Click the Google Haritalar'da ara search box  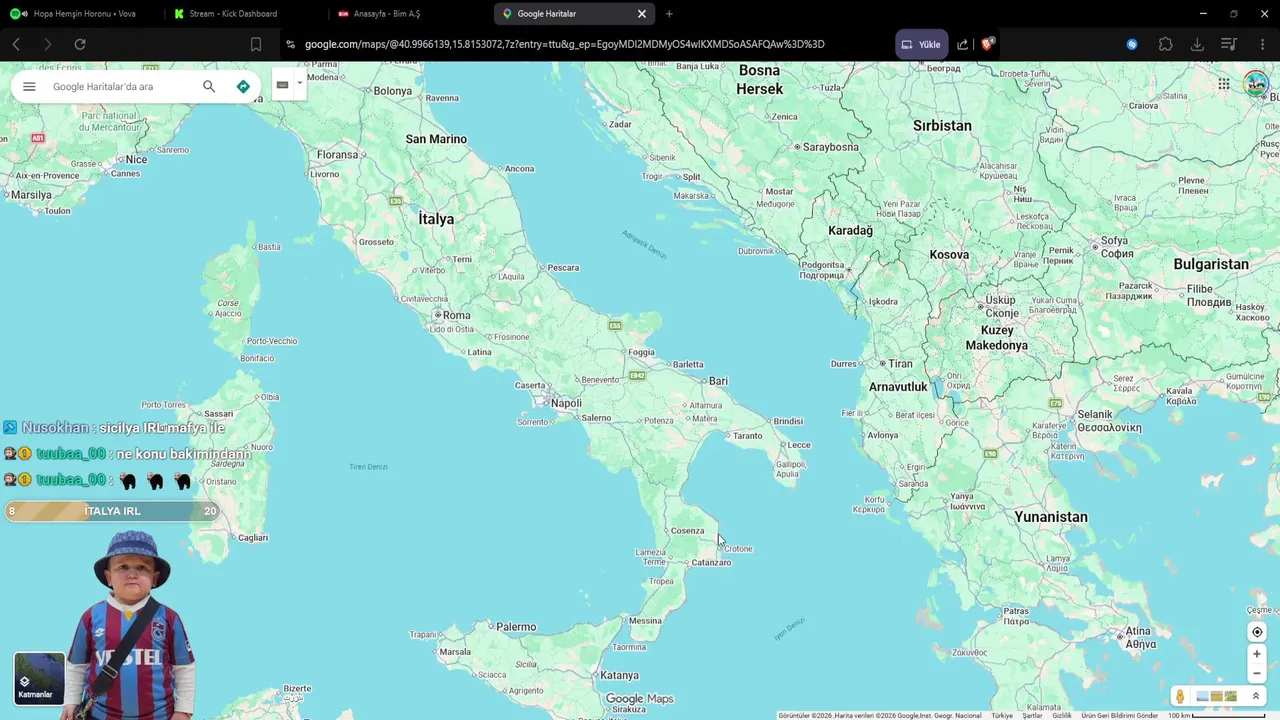[120, 87]
